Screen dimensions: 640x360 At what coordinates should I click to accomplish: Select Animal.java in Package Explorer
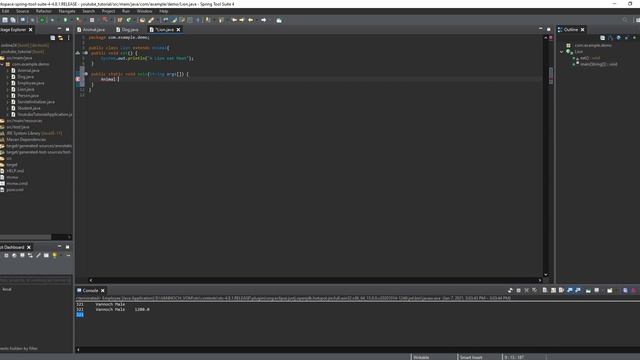pyautogui.click(x=28, y=71)
